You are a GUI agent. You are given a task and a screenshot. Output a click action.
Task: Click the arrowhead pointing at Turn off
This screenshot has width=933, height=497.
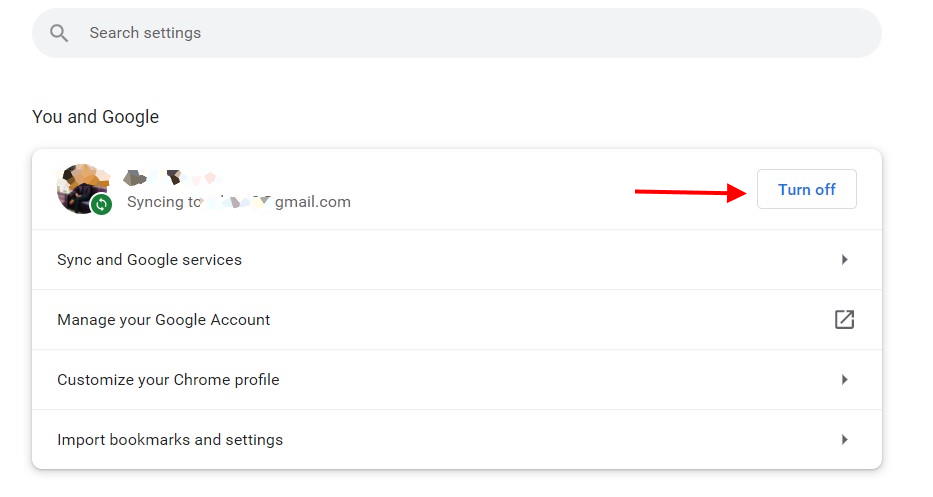736,193
